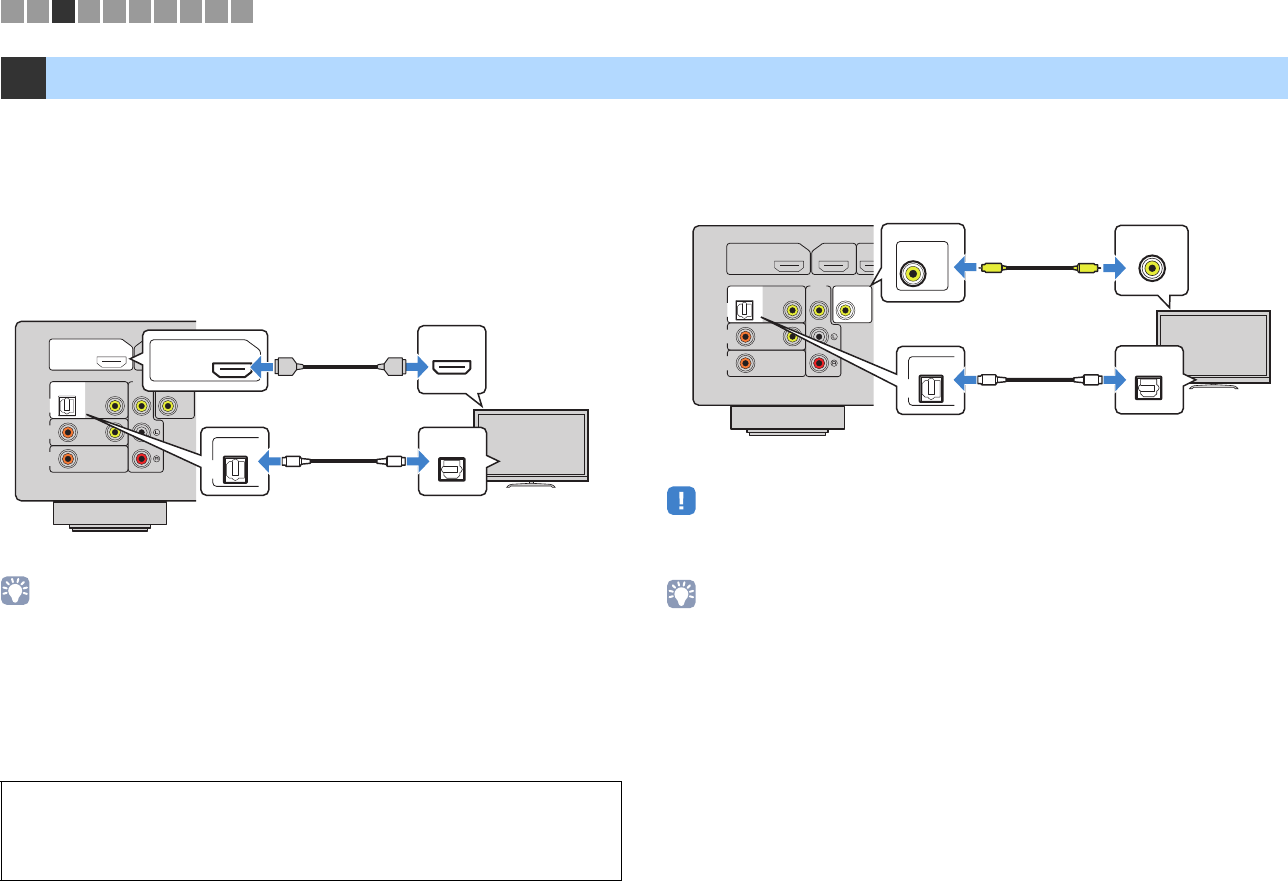The height and width of the screenshot is (881, 1288).
Task: Click the TV illustration in the HDMI diagram
Action: [x=531, y=447]
